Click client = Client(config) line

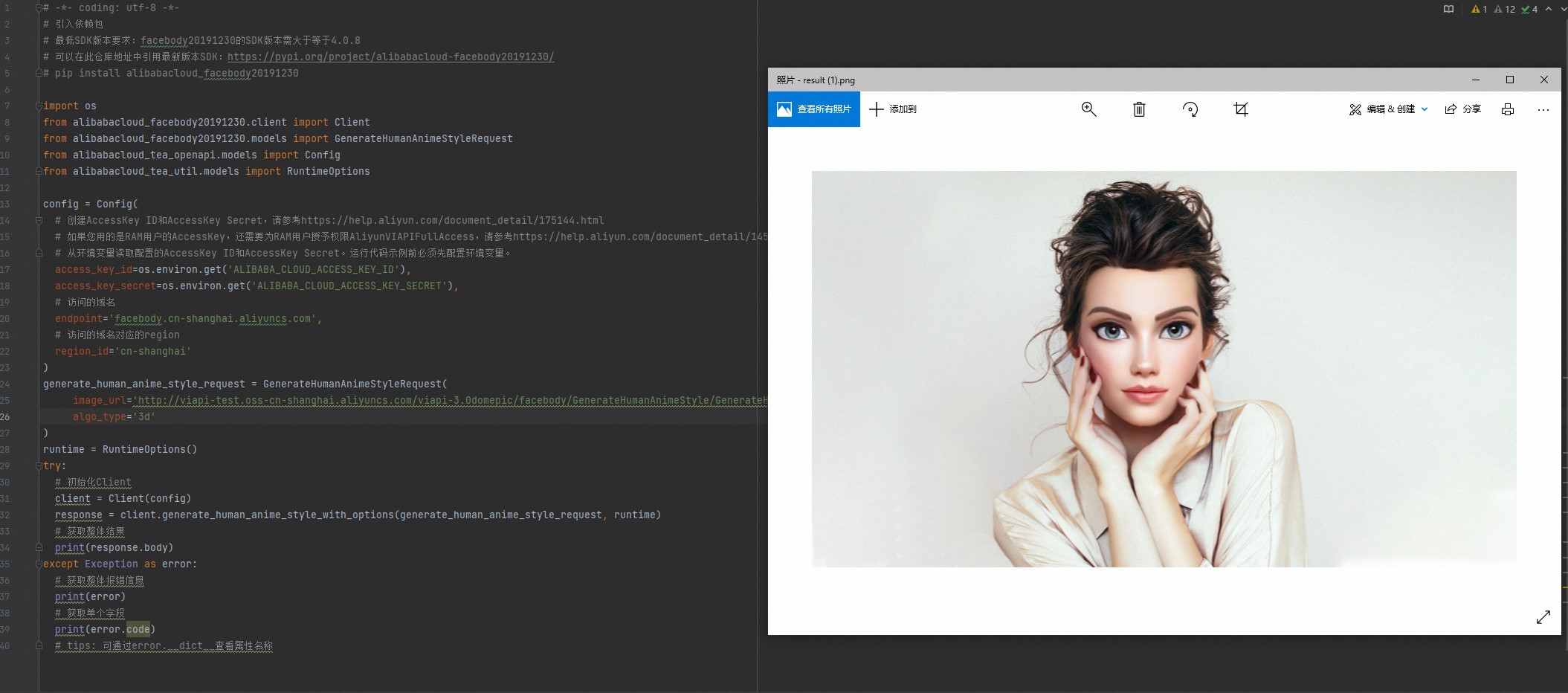[x=123, y=498]
